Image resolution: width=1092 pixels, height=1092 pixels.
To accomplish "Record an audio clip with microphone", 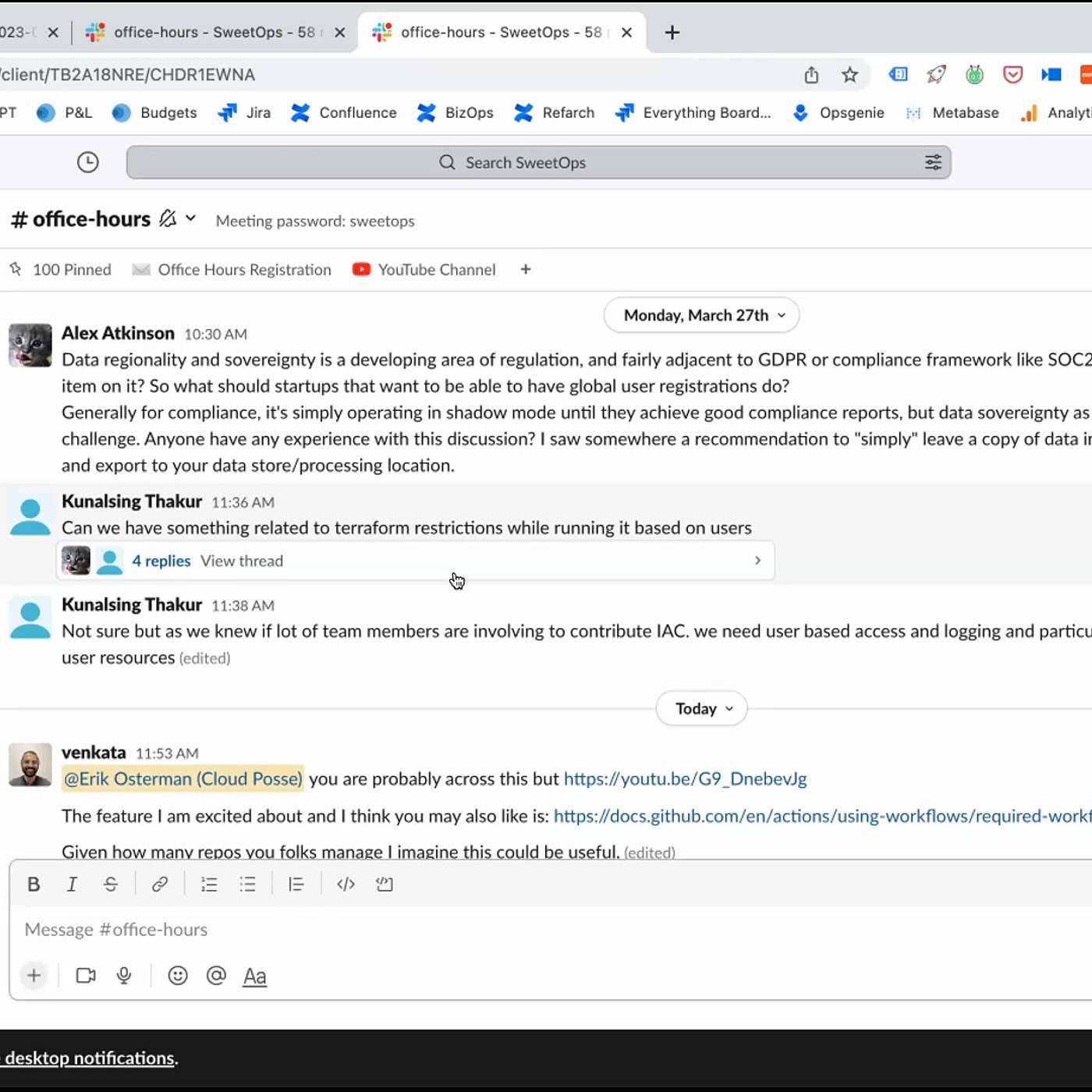I will pos(124,976).
